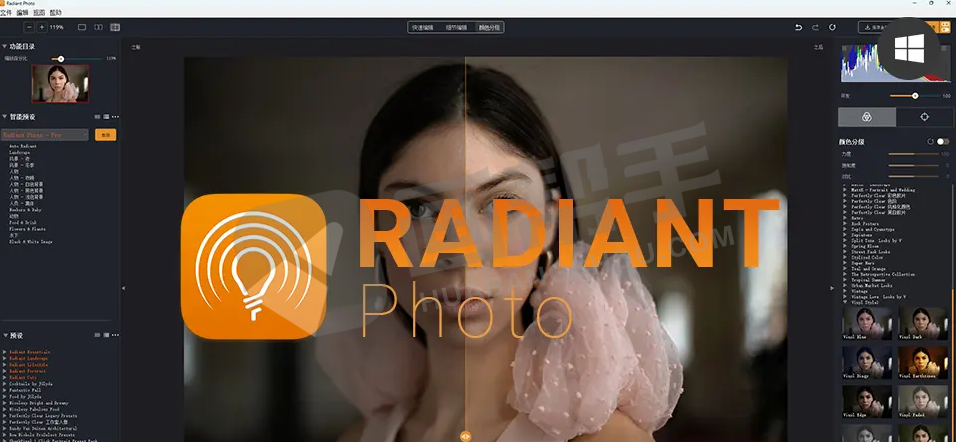
Task: Click the zoom out minus button
Action: [x=30, y=27]
